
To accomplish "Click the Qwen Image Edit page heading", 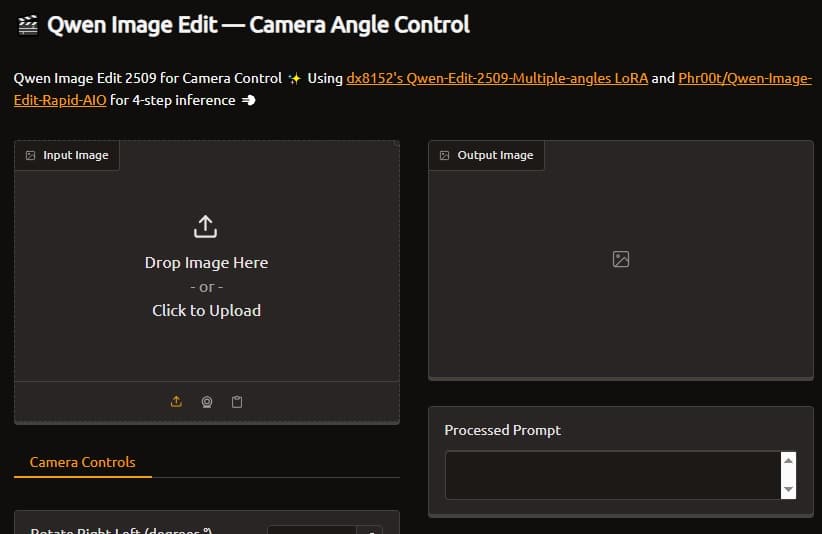I will click(258, 25).
